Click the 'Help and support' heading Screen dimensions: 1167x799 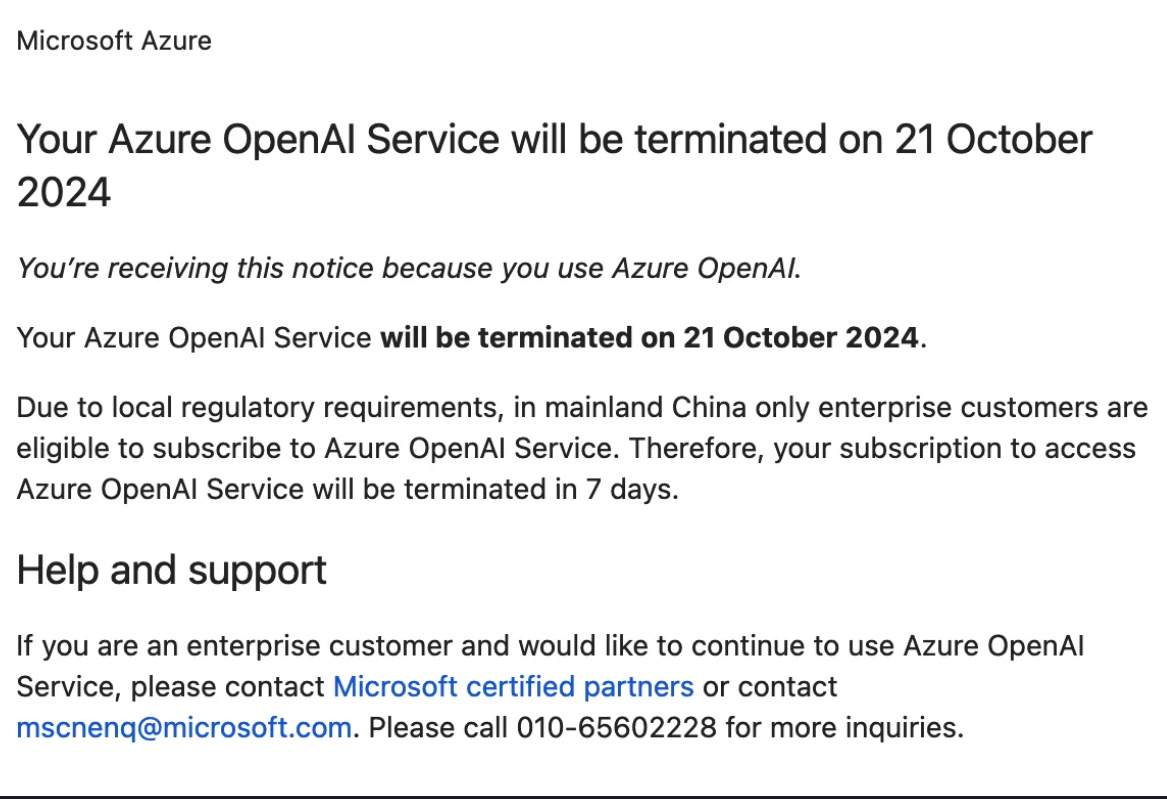(172, 570)
